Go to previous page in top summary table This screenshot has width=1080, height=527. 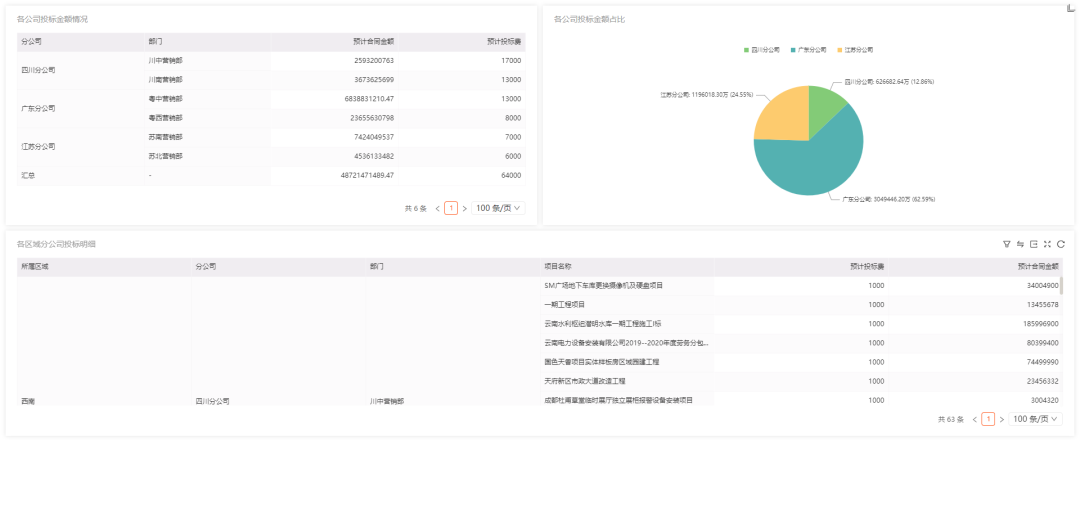tap(437, 208)
